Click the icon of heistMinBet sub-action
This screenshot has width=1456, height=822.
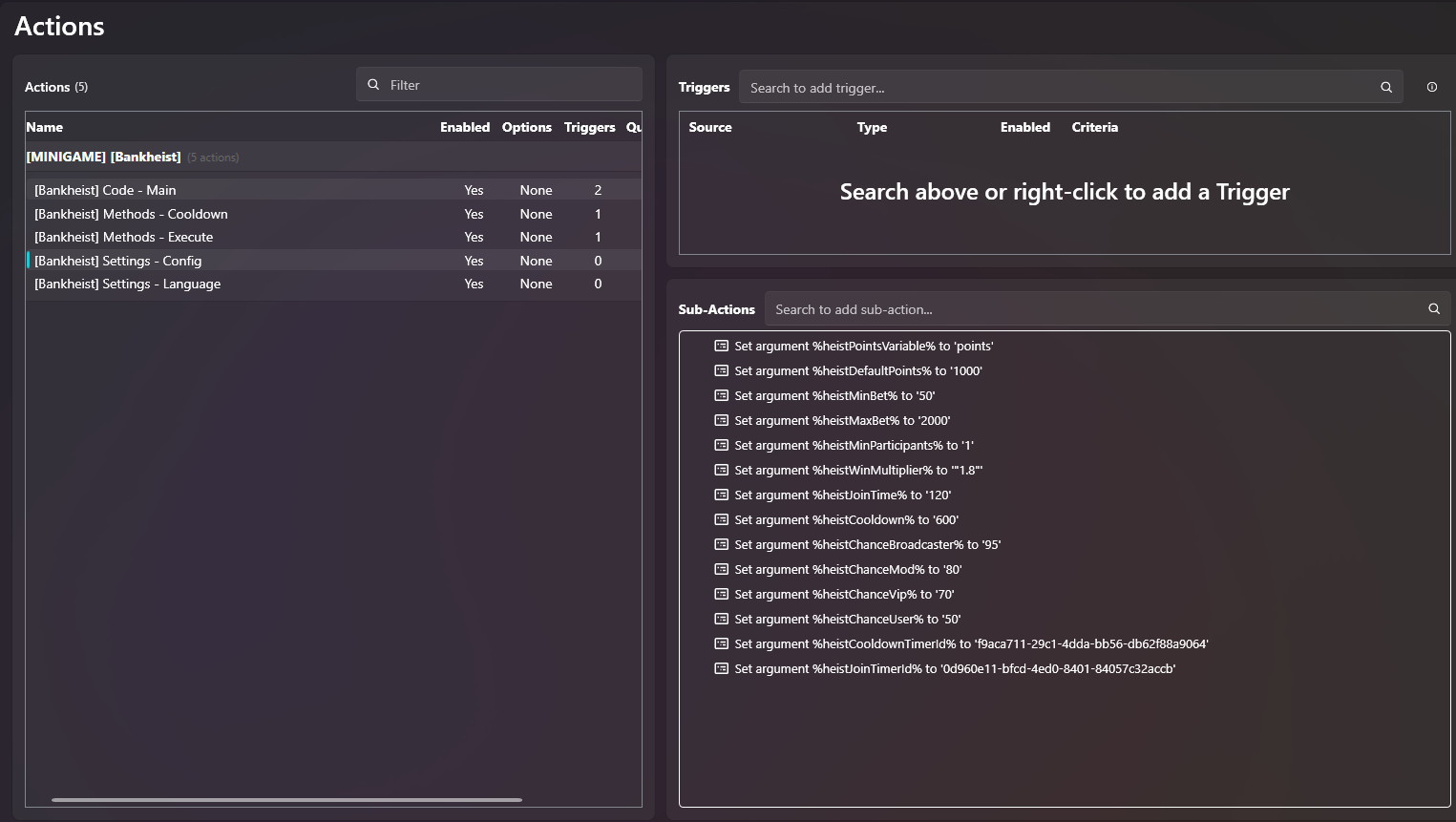(722, 395)
